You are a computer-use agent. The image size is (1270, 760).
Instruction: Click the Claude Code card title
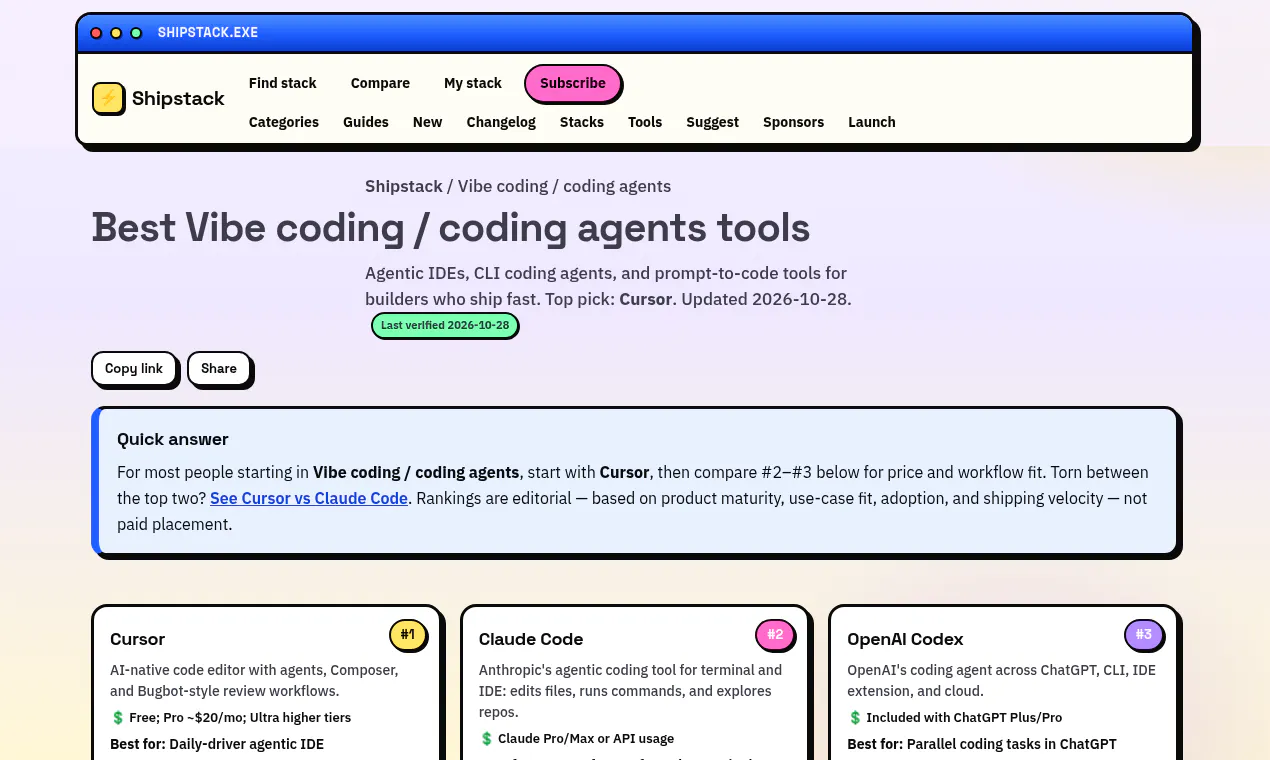pyautogui.click(x=531, y=639)
